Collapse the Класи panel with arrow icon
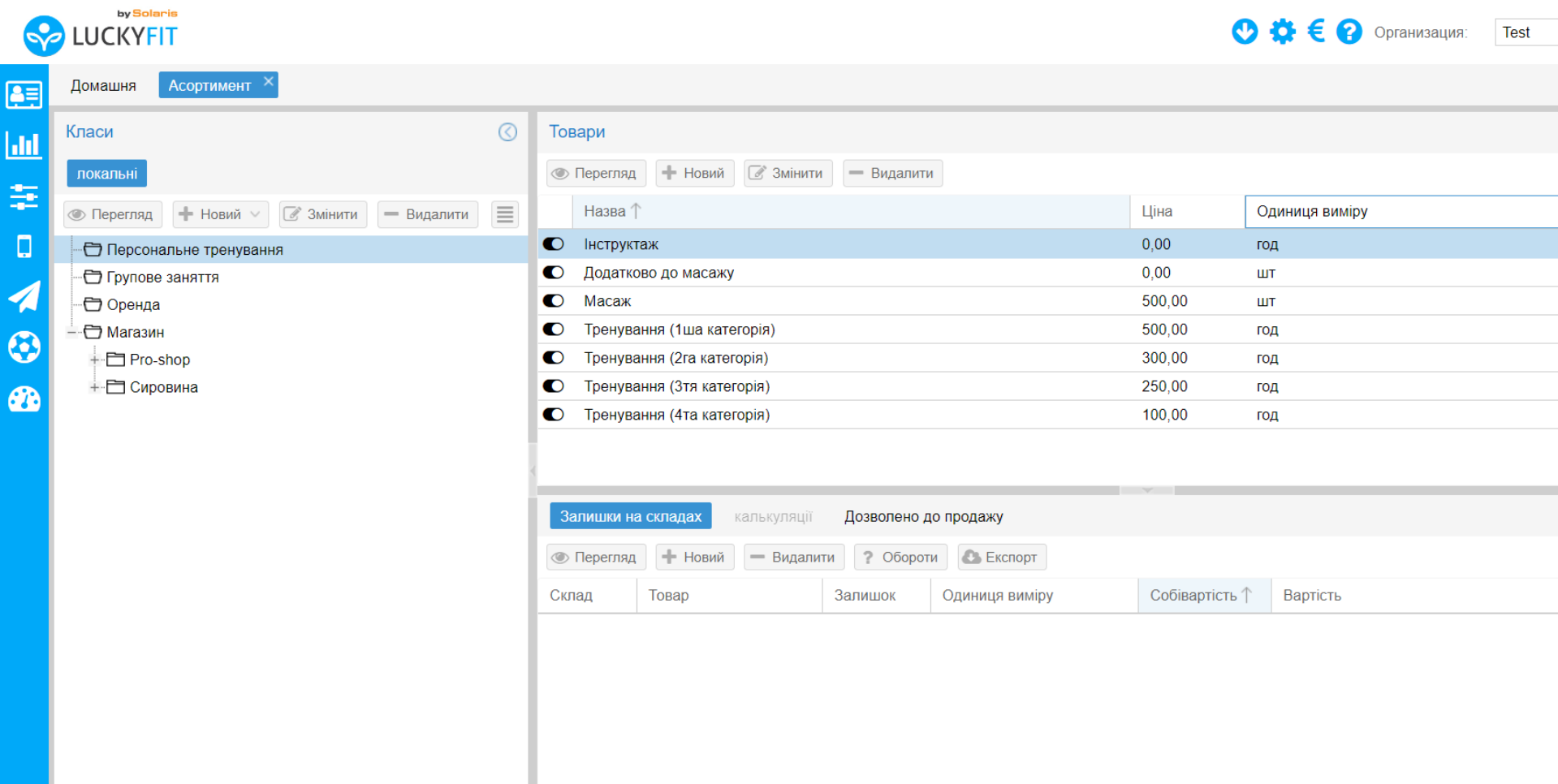Image resolution: width=1558 pixels, height=784 pixels. point(507,132)
